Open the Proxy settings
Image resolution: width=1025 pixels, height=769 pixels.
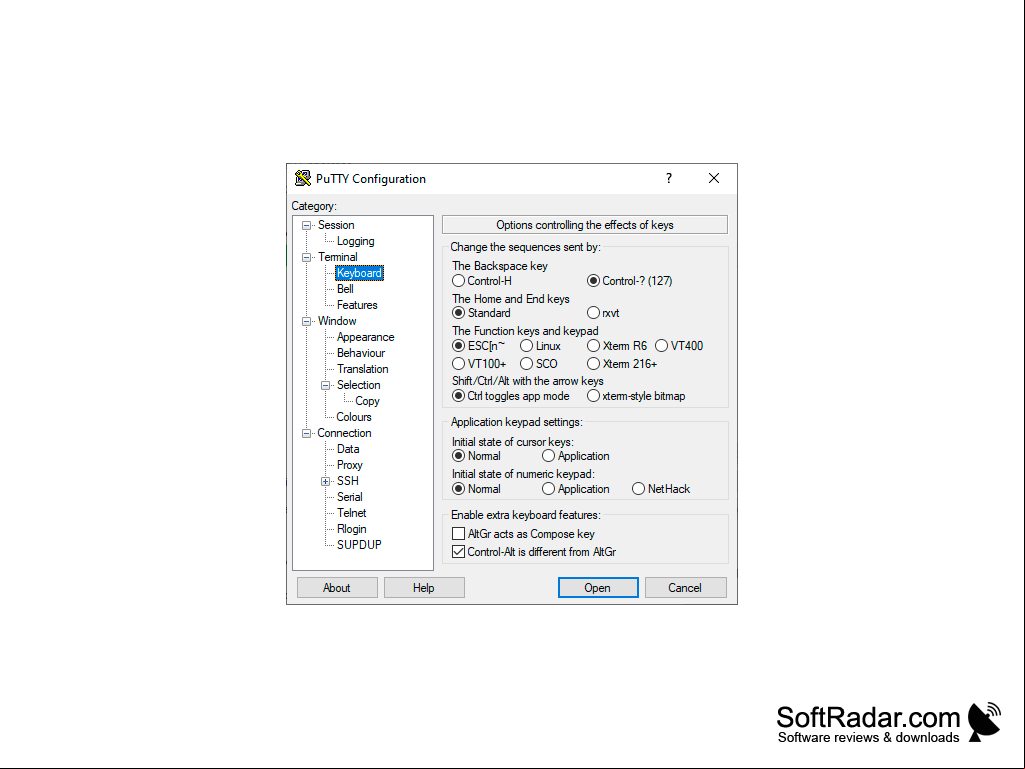[350, 465]
